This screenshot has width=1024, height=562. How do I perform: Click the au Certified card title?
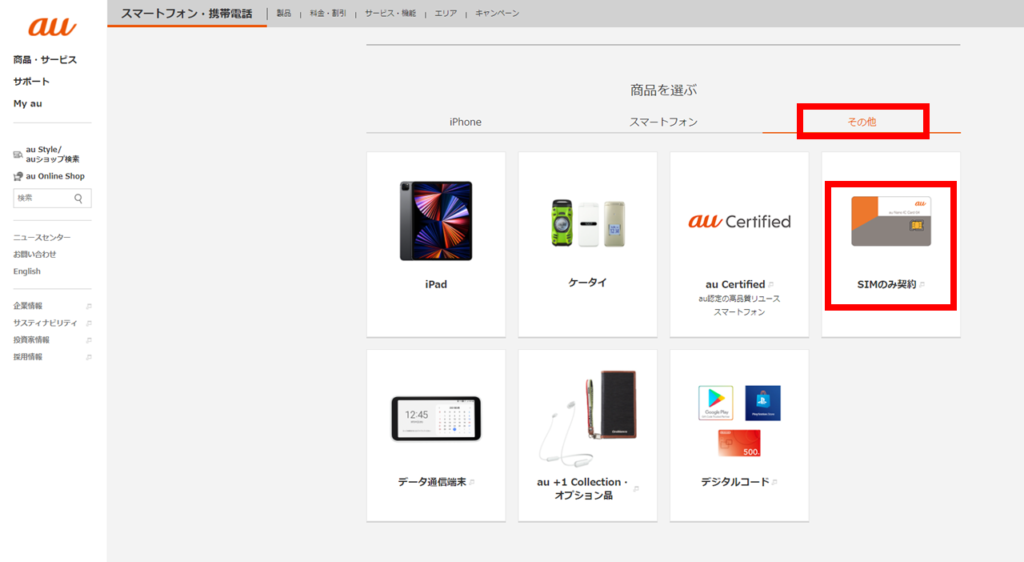(x=735, y=285)
